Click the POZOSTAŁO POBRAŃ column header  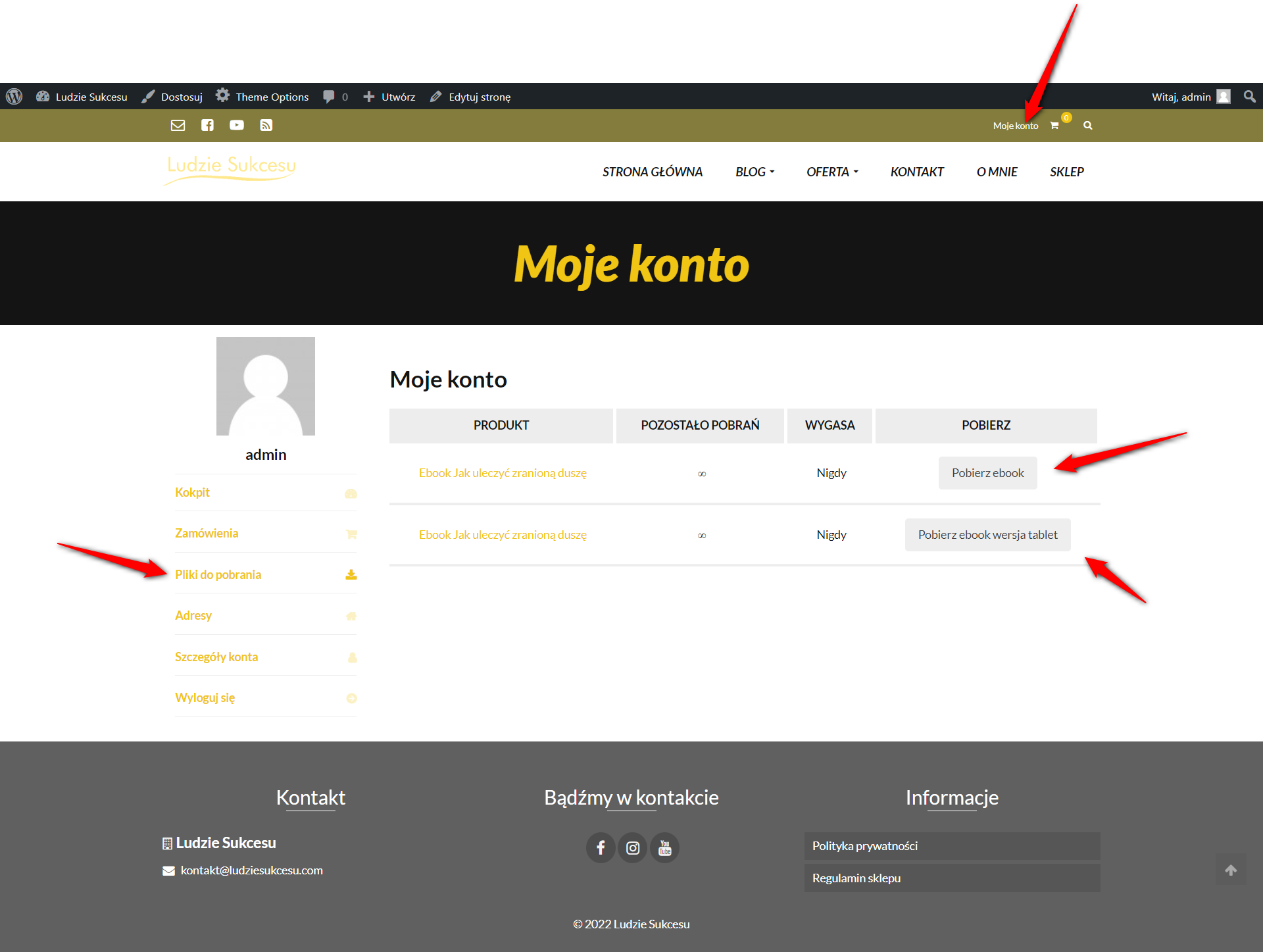pos(700,426)
